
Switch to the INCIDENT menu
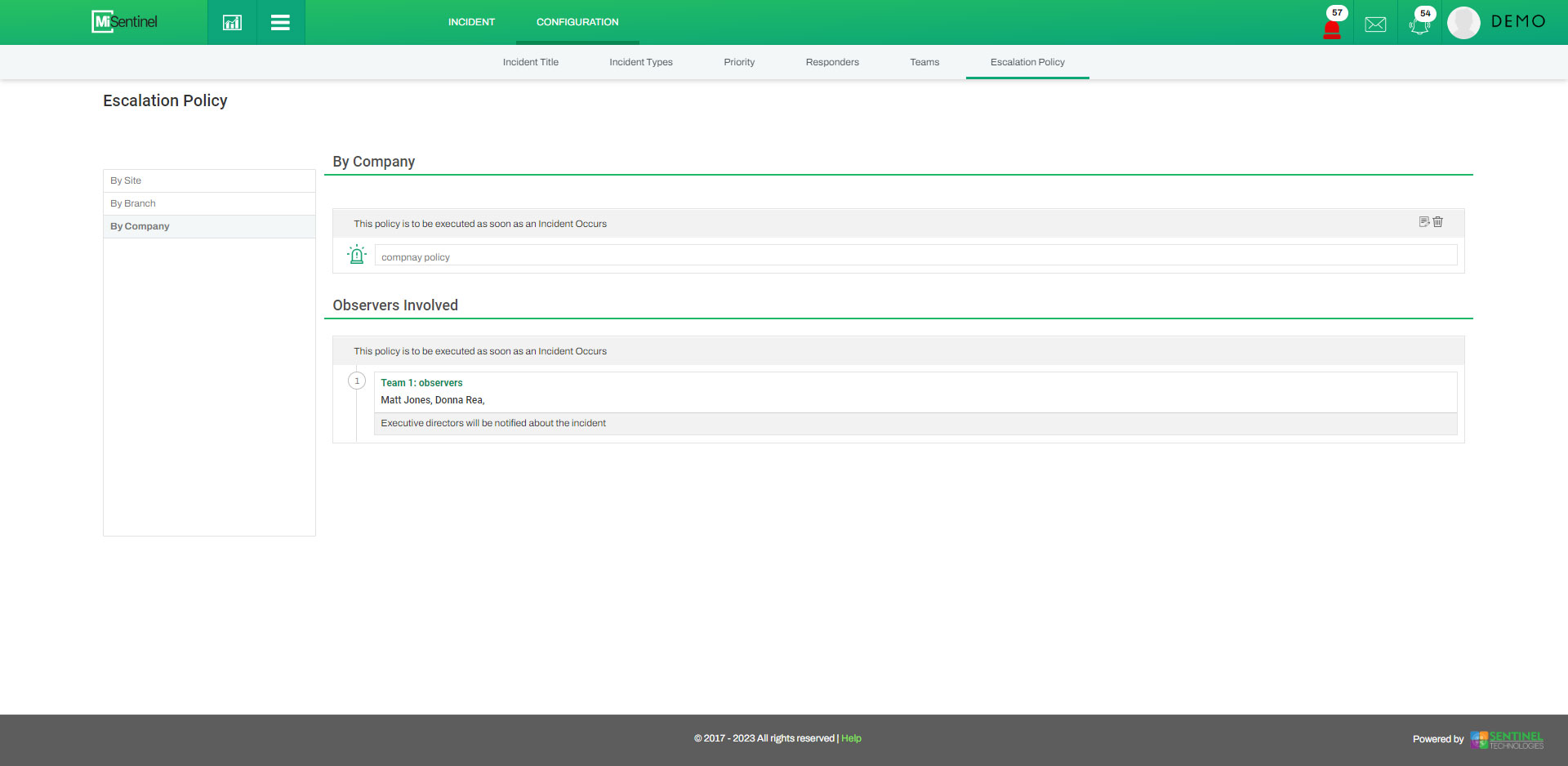pos(471,22)
